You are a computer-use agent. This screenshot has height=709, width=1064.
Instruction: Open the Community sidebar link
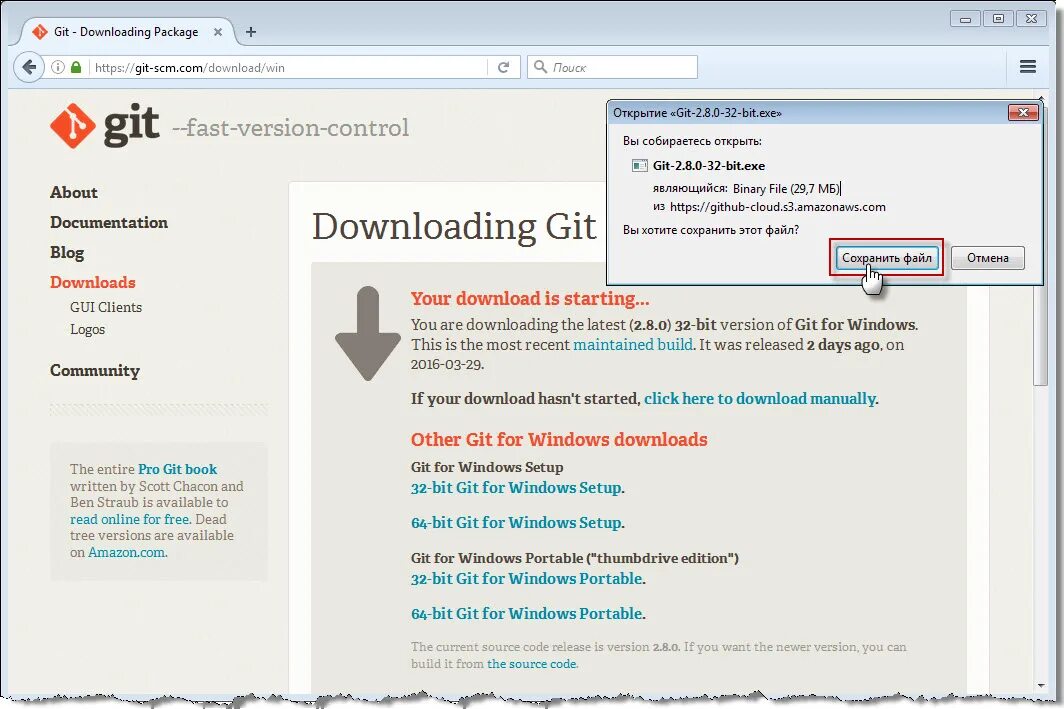click(x=94, y=370)
